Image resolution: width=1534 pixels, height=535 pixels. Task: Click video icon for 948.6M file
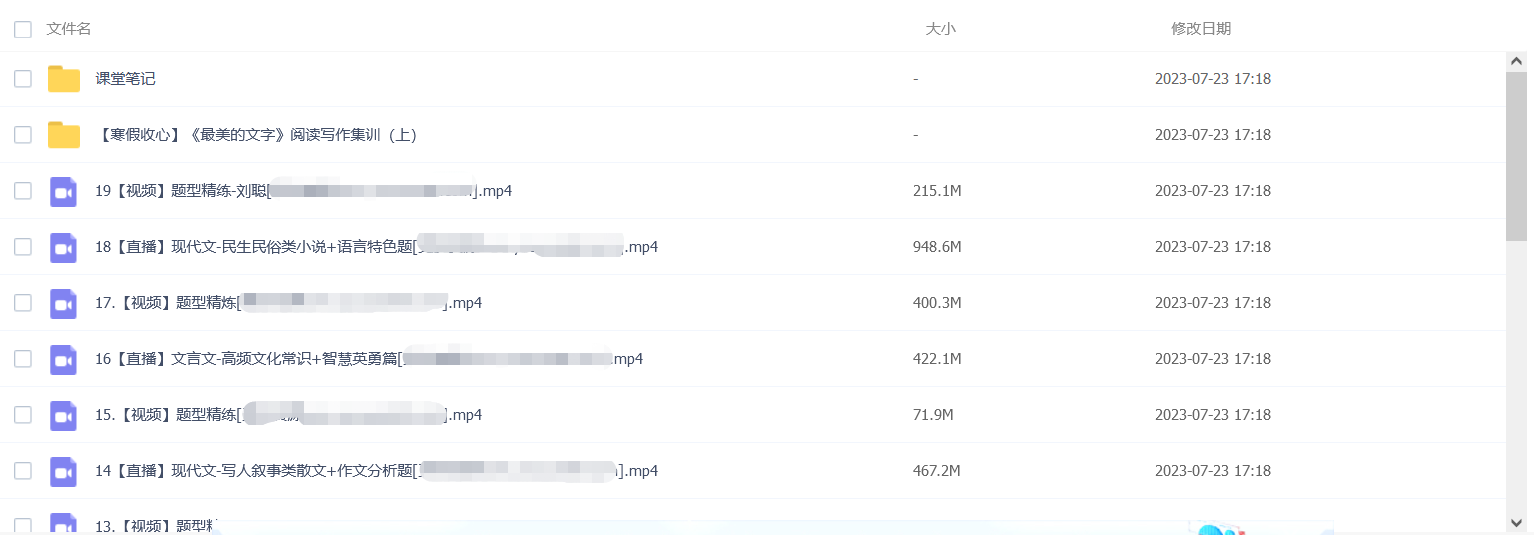(x=64, y=247)
